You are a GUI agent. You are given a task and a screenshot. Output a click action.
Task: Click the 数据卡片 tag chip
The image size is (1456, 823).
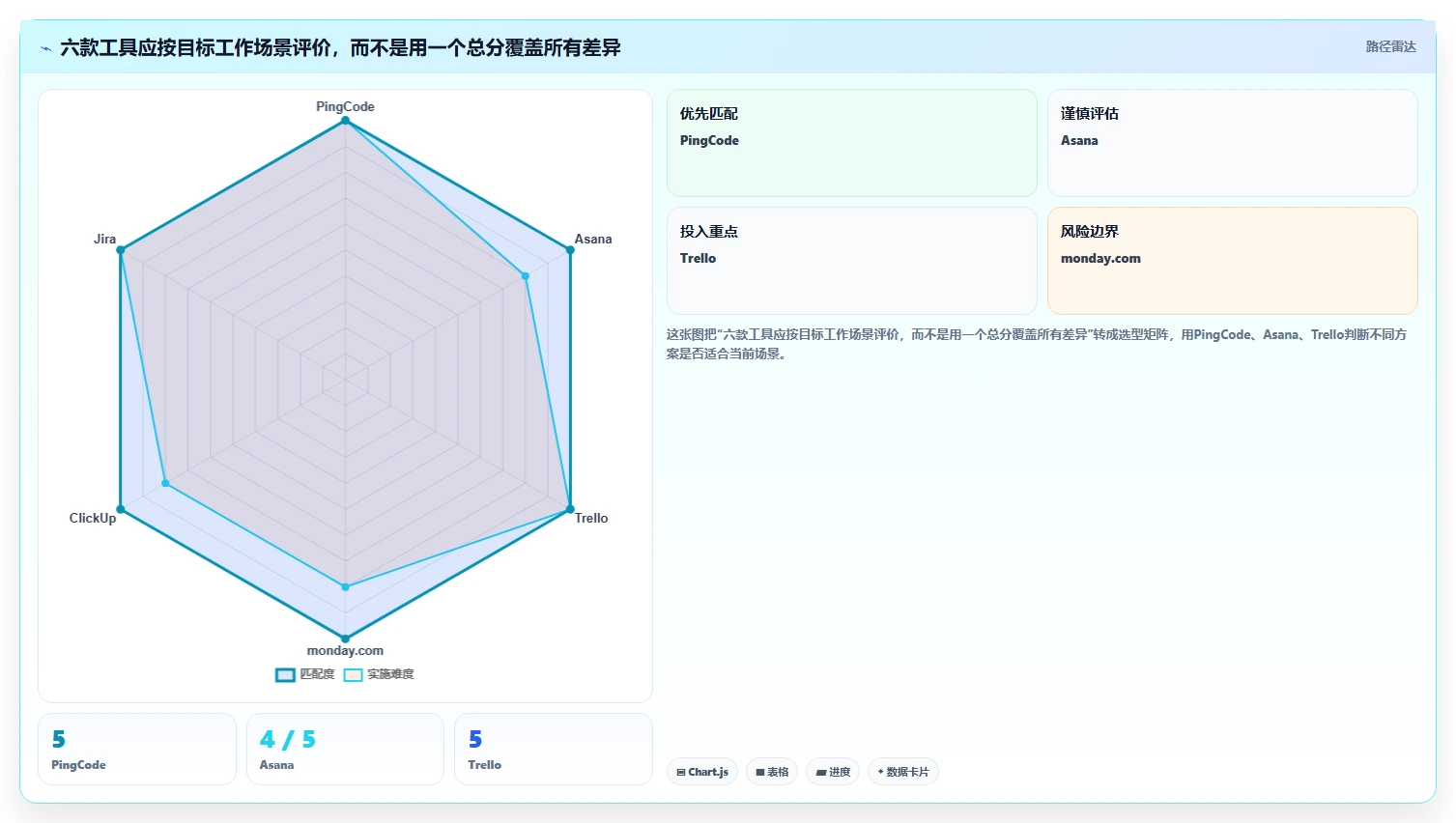click(903, 772)
